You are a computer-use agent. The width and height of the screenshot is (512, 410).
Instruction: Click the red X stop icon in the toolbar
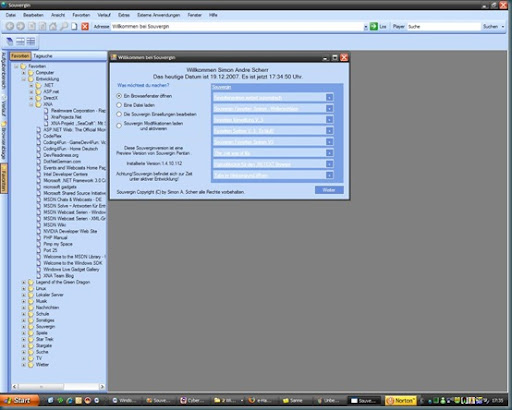tap(85, 26)
